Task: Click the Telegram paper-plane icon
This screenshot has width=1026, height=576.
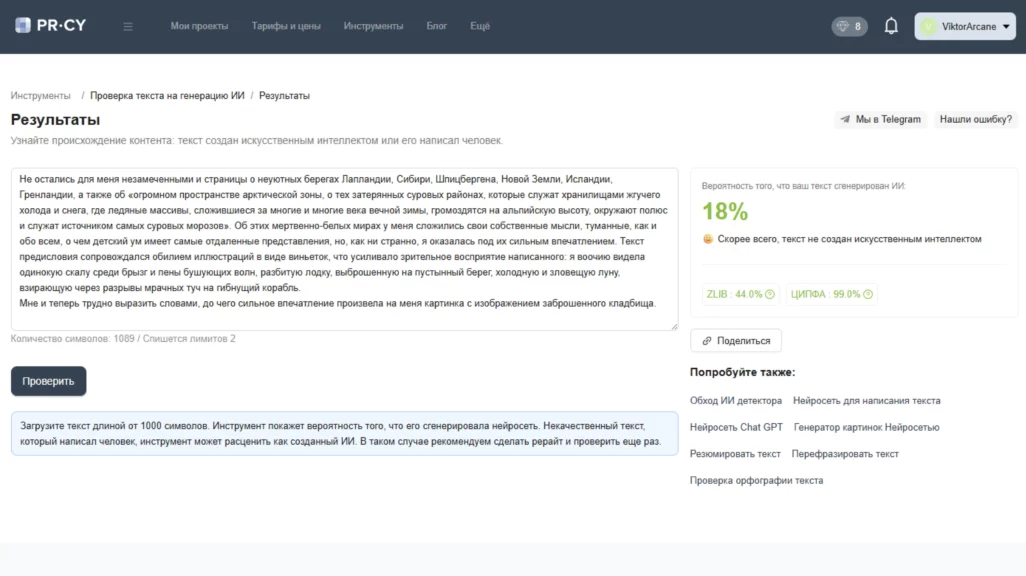Action: (846, 119)
